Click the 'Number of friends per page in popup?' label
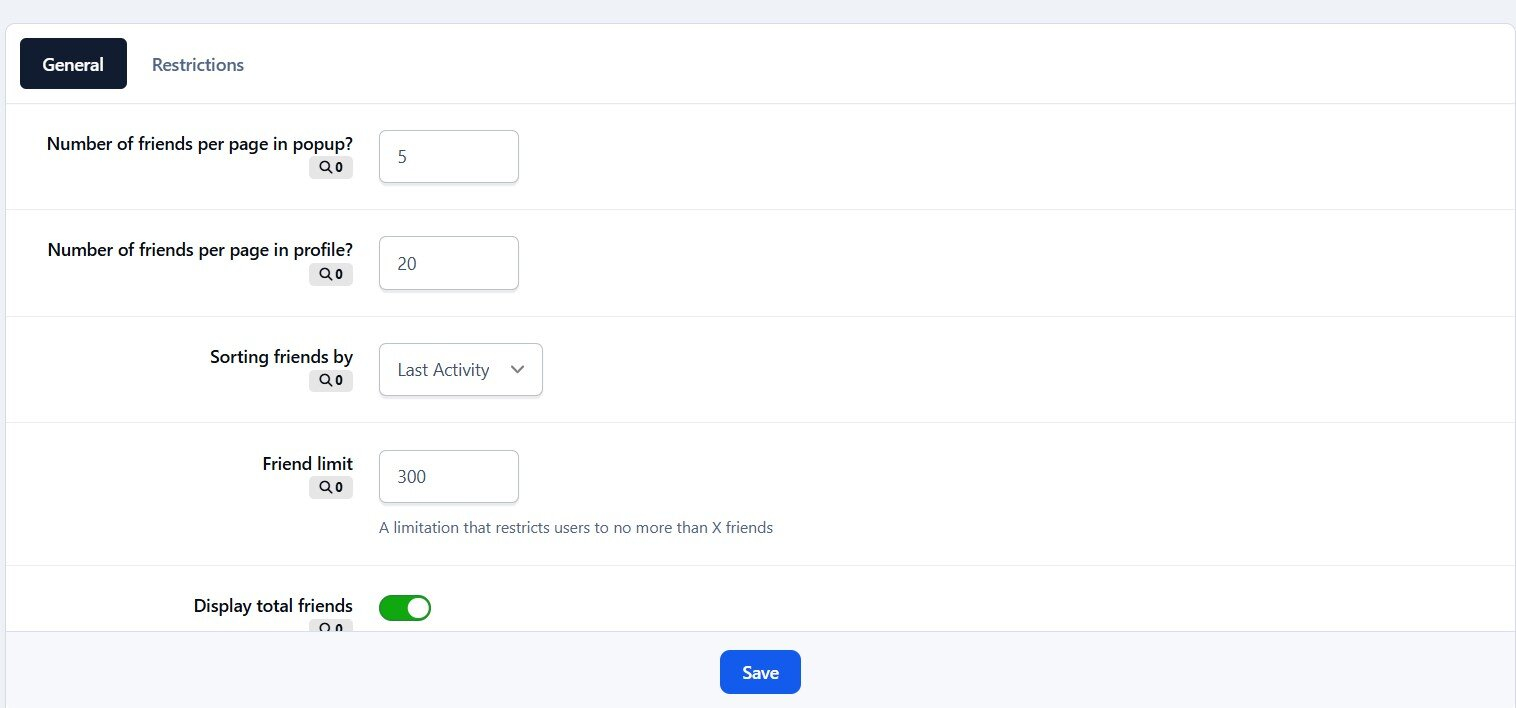 [200, 143]
